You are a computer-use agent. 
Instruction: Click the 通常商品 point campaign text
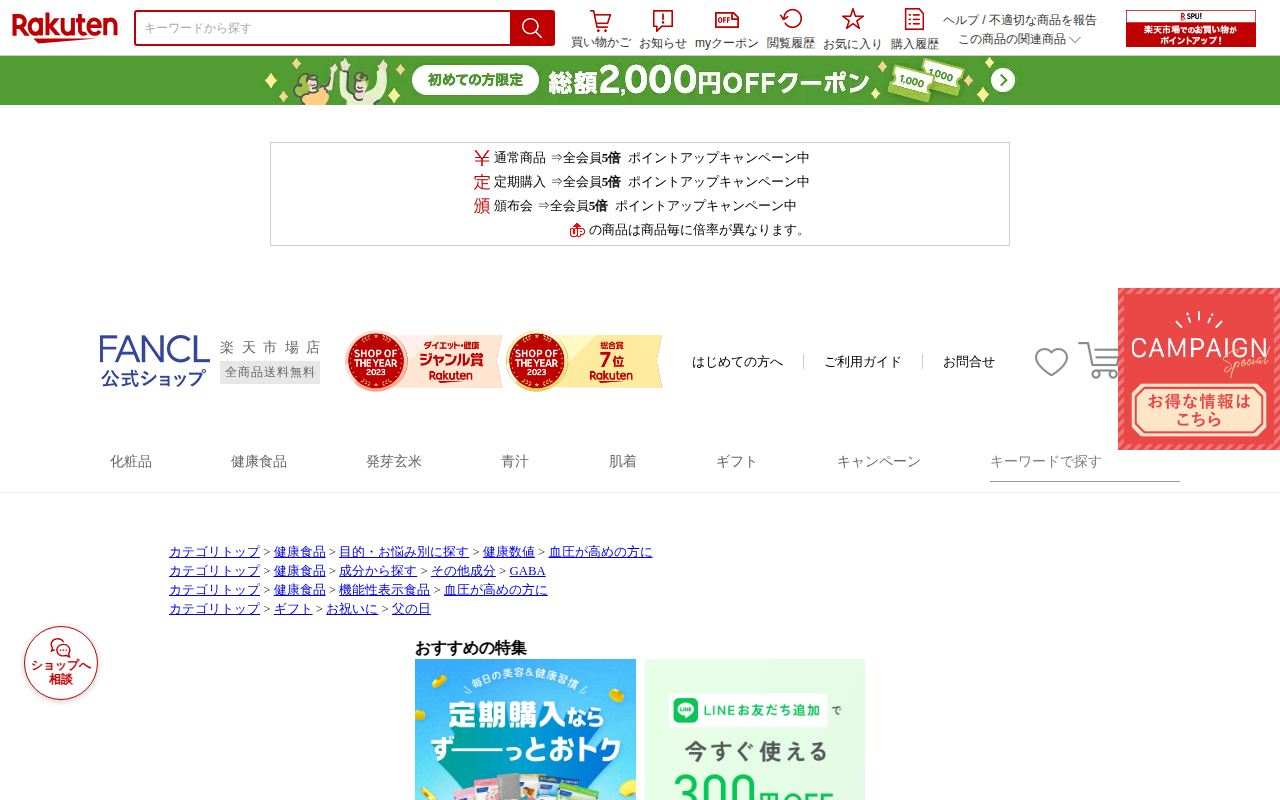pyautogui.click(x=641, y=158)
